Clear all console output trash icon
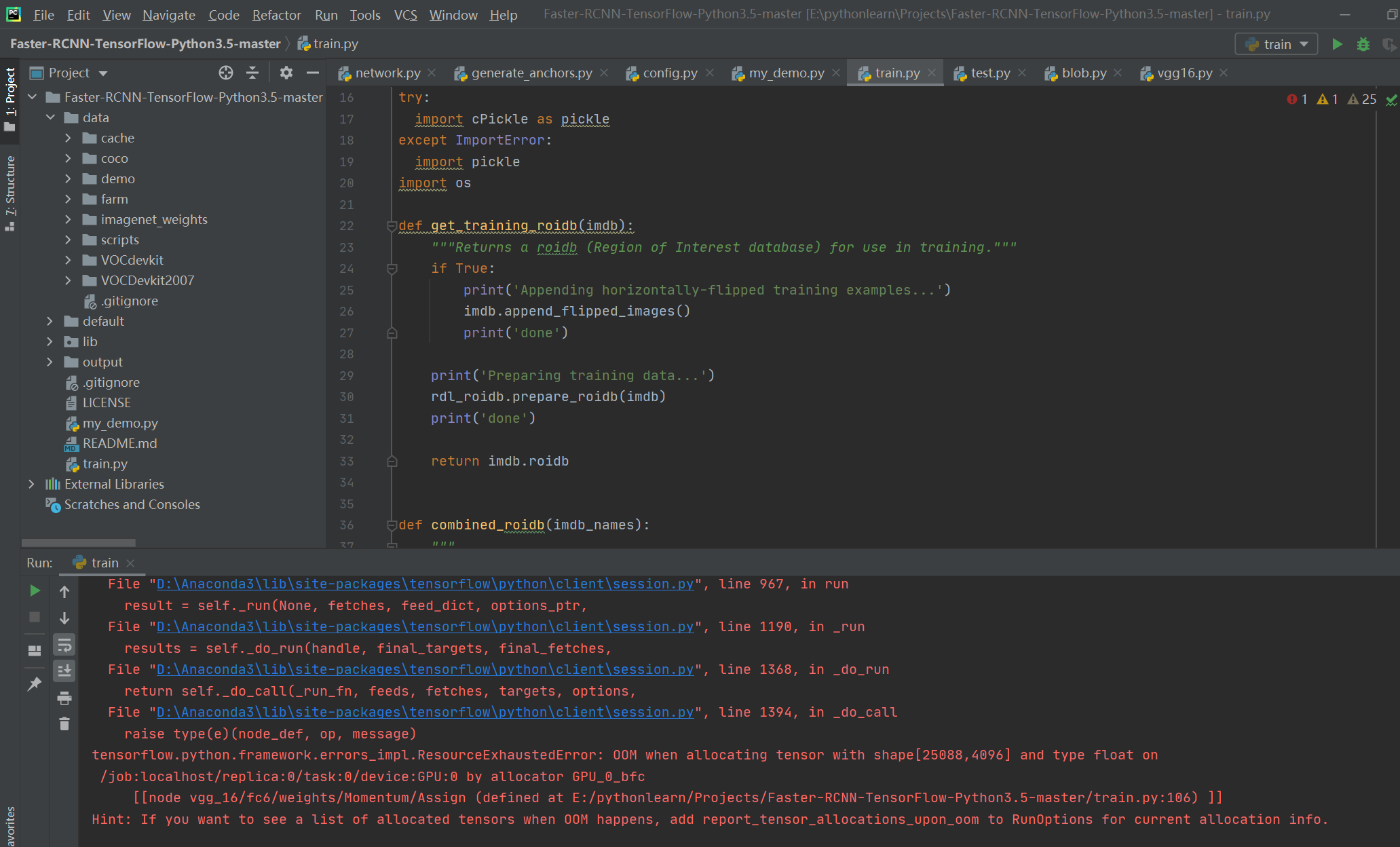This screenshot has height=847, width=1400. point(64,724)
